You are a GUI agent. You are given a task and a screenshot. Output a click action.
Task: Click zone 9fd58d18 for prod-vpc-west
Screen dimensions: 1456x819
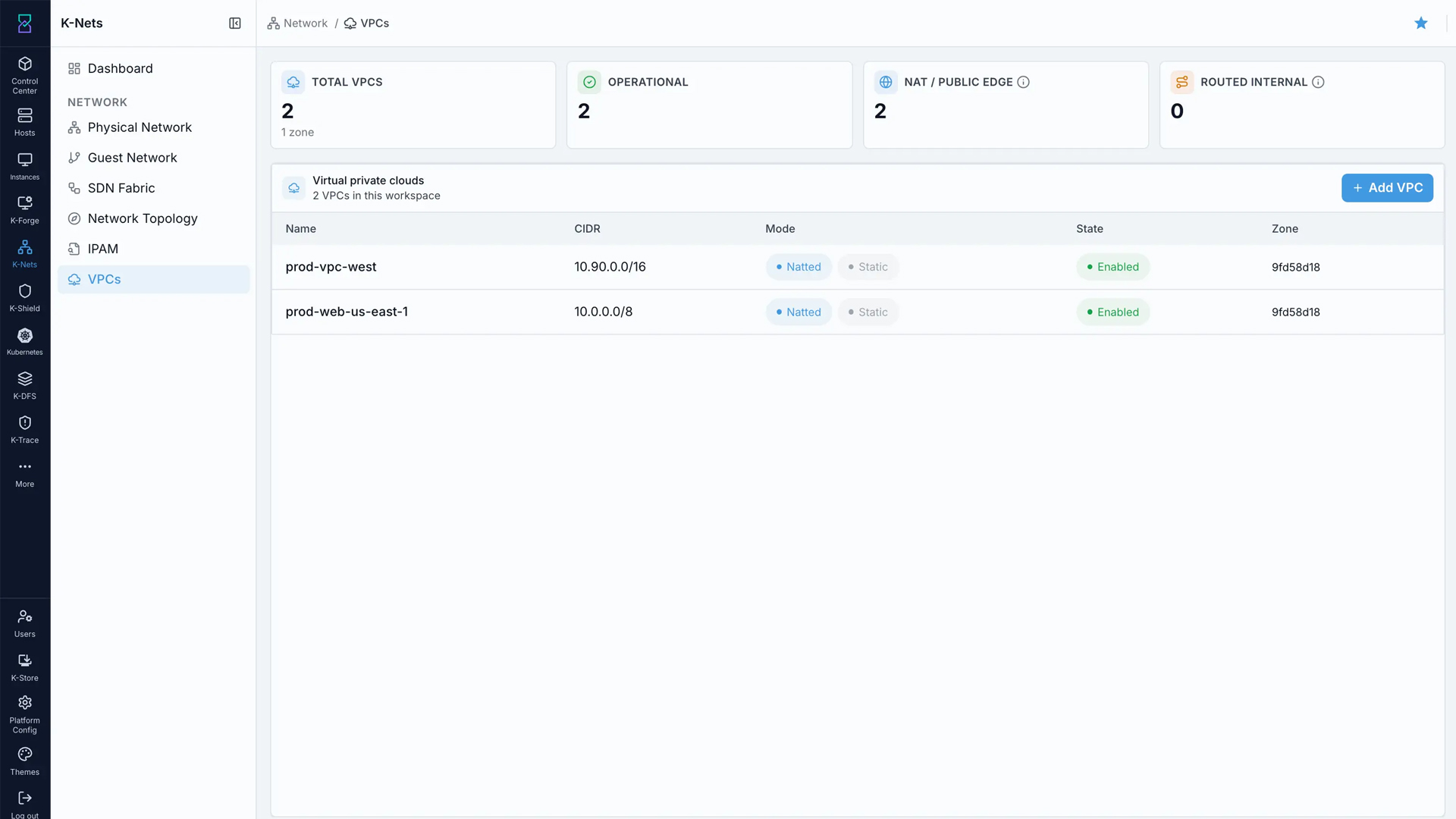point(1296,267)
